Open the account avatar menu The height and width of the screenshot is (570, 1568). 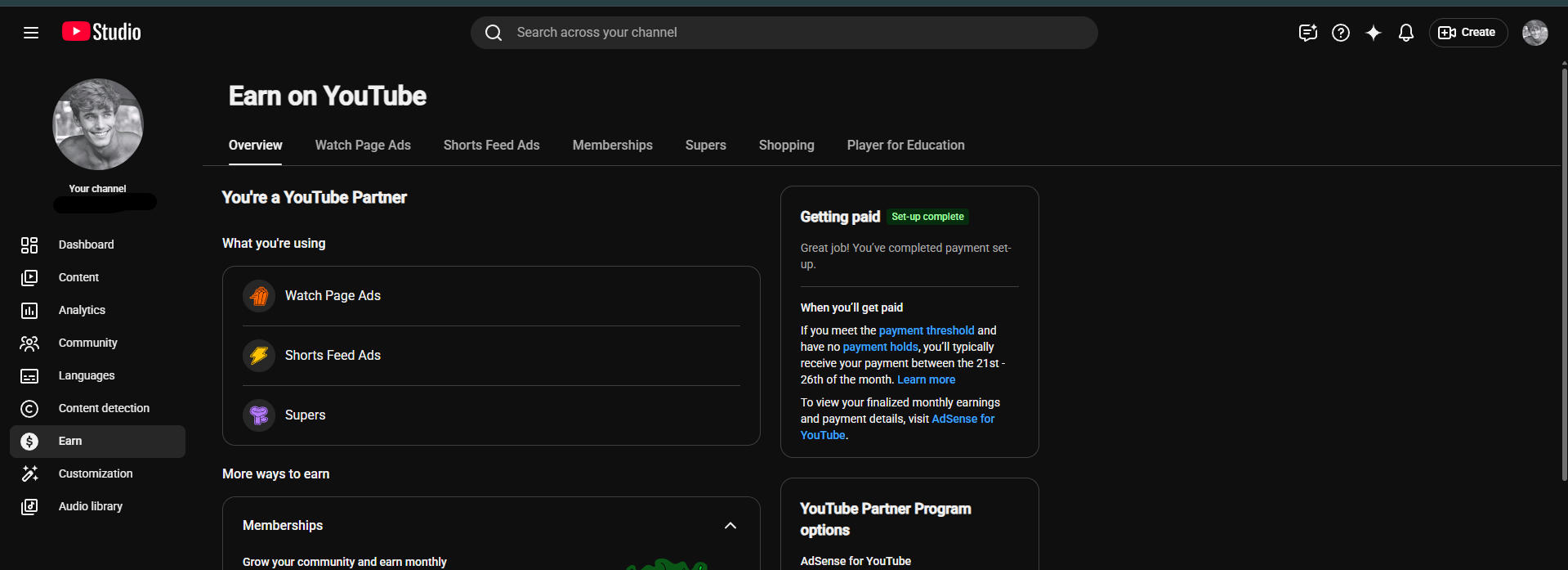[x=1535, y=33]
